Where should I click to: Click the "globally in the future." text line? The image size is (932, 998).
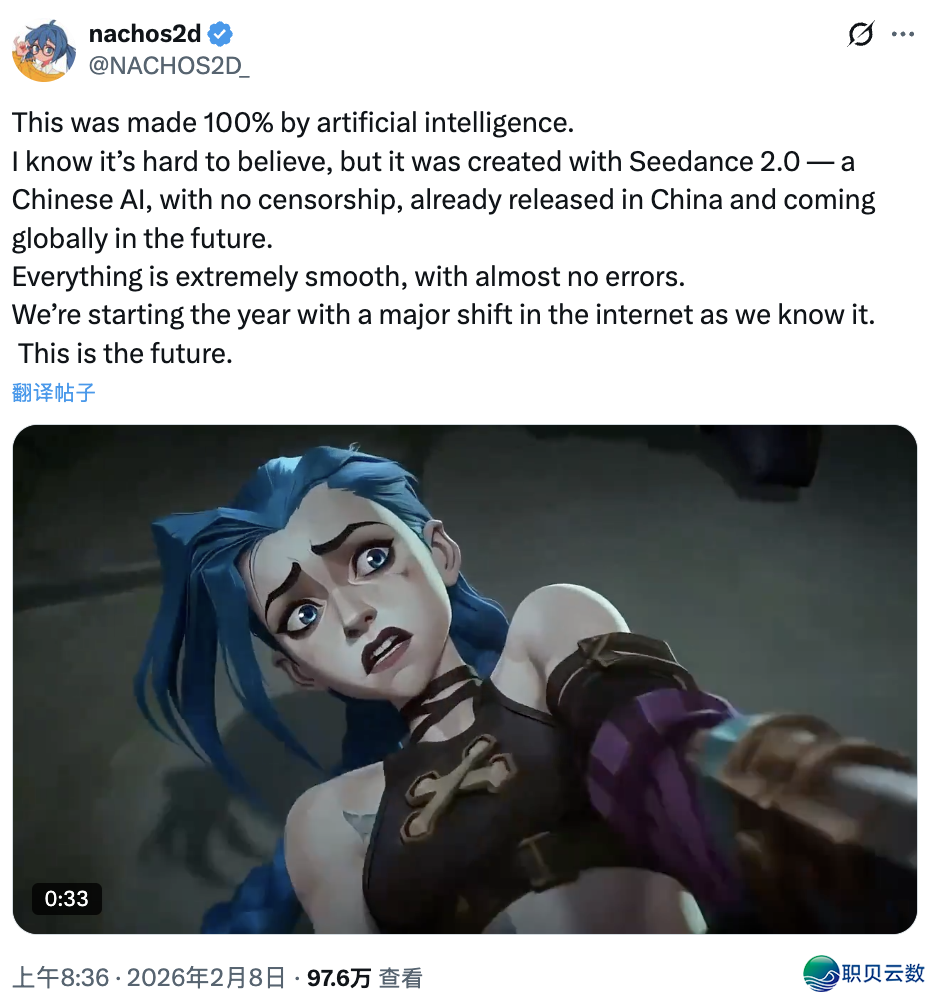[x=143, y=239]
